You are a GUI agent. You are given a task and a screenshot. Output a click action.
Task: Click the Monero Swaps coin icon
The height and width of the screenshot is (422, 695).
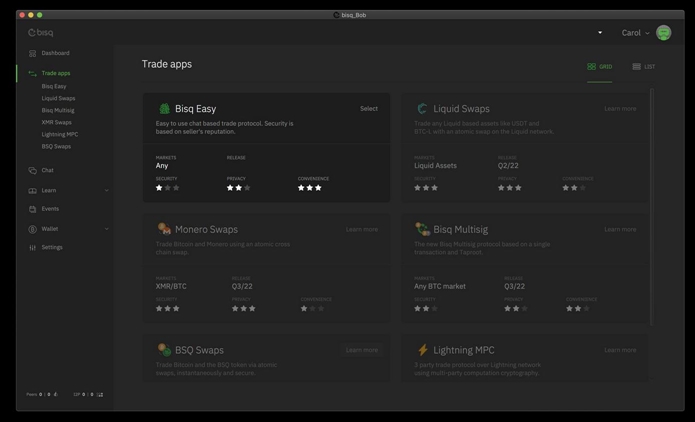pyautogui.click(x=164, y=229)
